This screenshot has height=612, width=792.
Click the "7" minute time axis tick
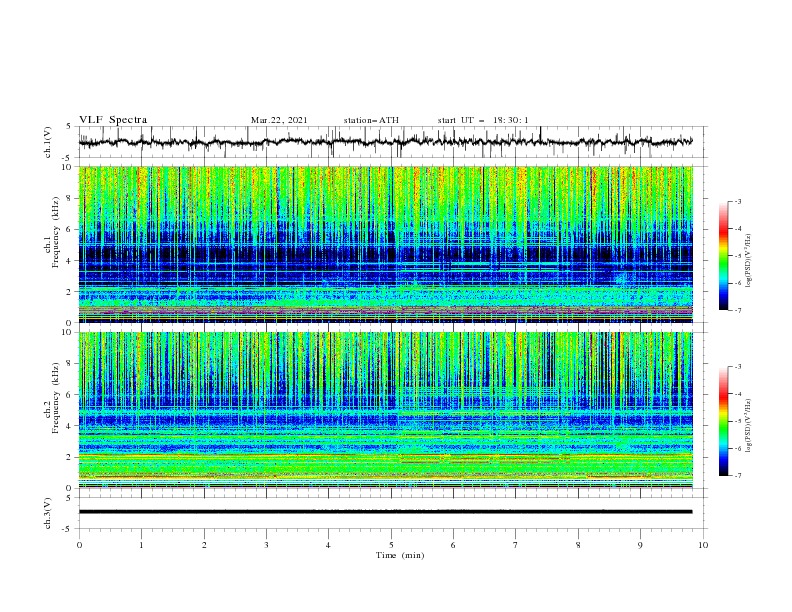point(516,545)
